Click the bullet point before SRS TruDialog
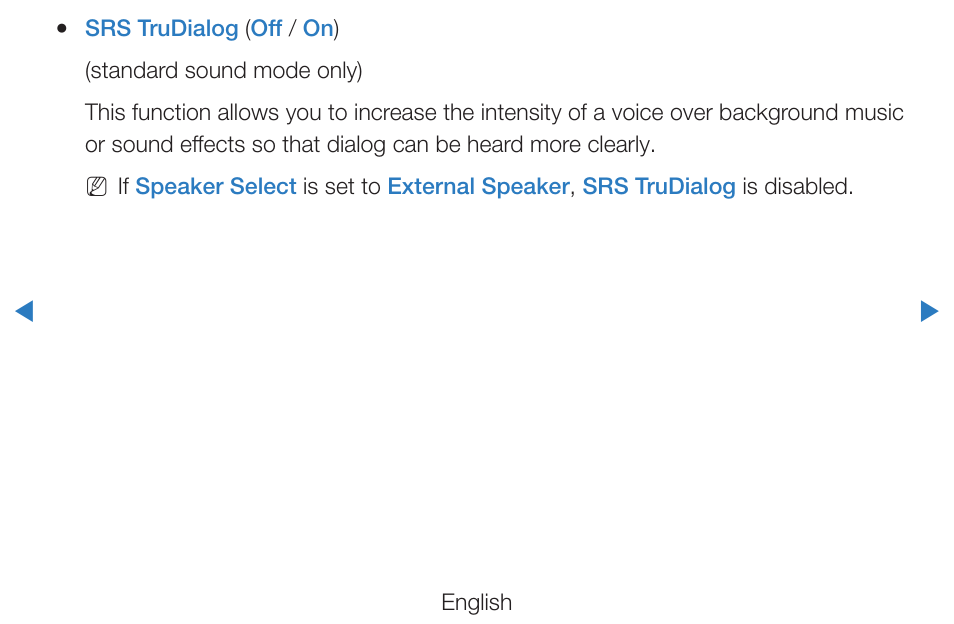The height and width of the screenshot is (624, 954). click(x=61, y=28)
